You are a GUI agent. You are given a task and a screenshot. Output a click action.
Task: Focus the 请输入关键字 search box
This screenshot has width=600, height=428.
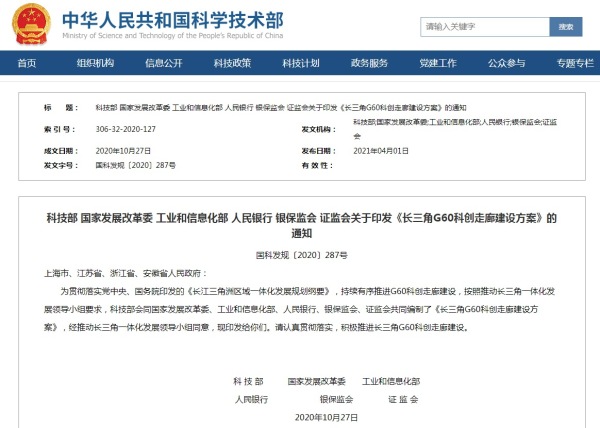coord(480,27)
